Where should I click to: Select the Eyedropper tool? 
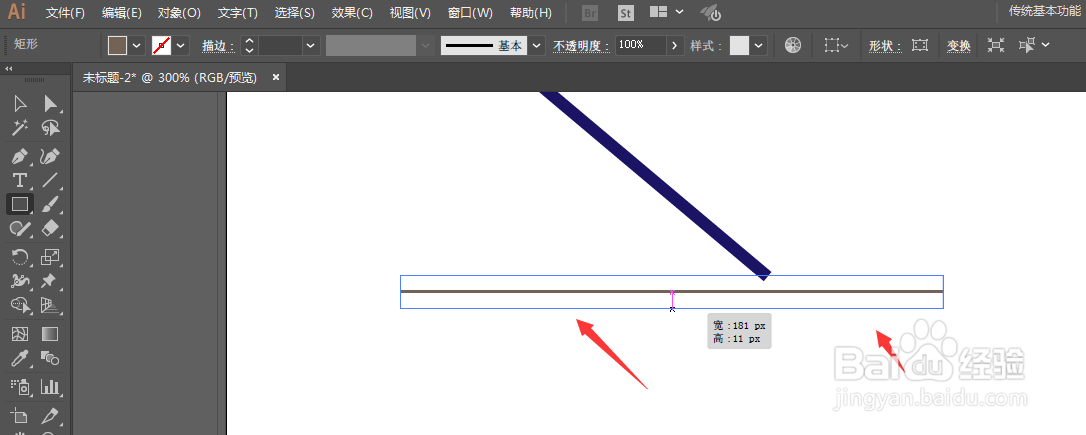click(20, 358)
